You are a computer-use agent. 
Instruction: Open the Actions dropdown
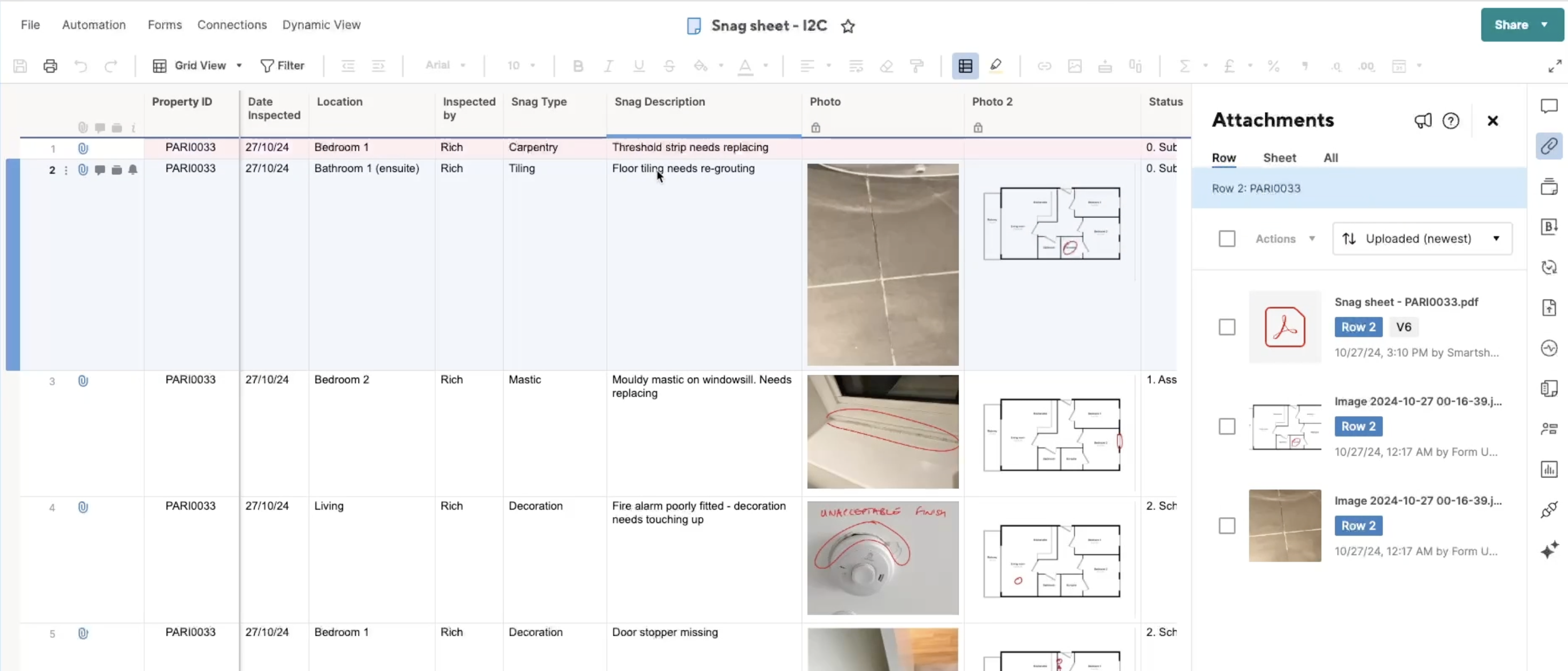coord(1285,239)
